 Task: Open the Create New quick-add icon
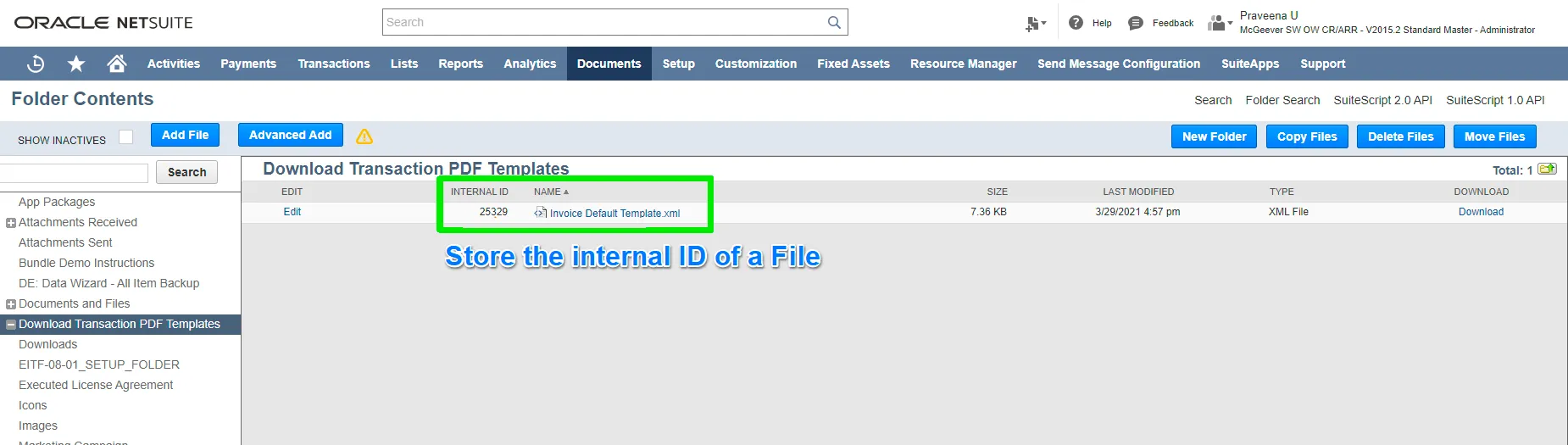pos(1035,23)
